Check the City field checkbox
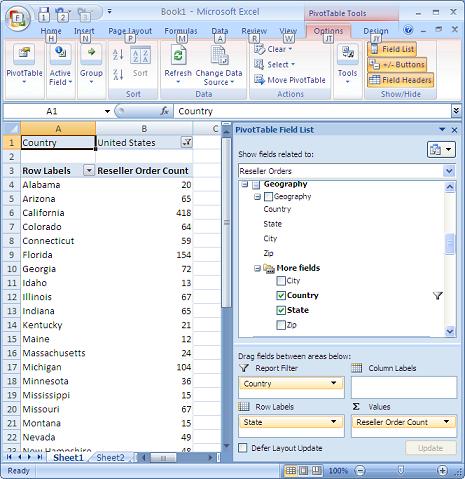Screen dimensions: 465x479 pyautogui.click(x=281, y=281)
